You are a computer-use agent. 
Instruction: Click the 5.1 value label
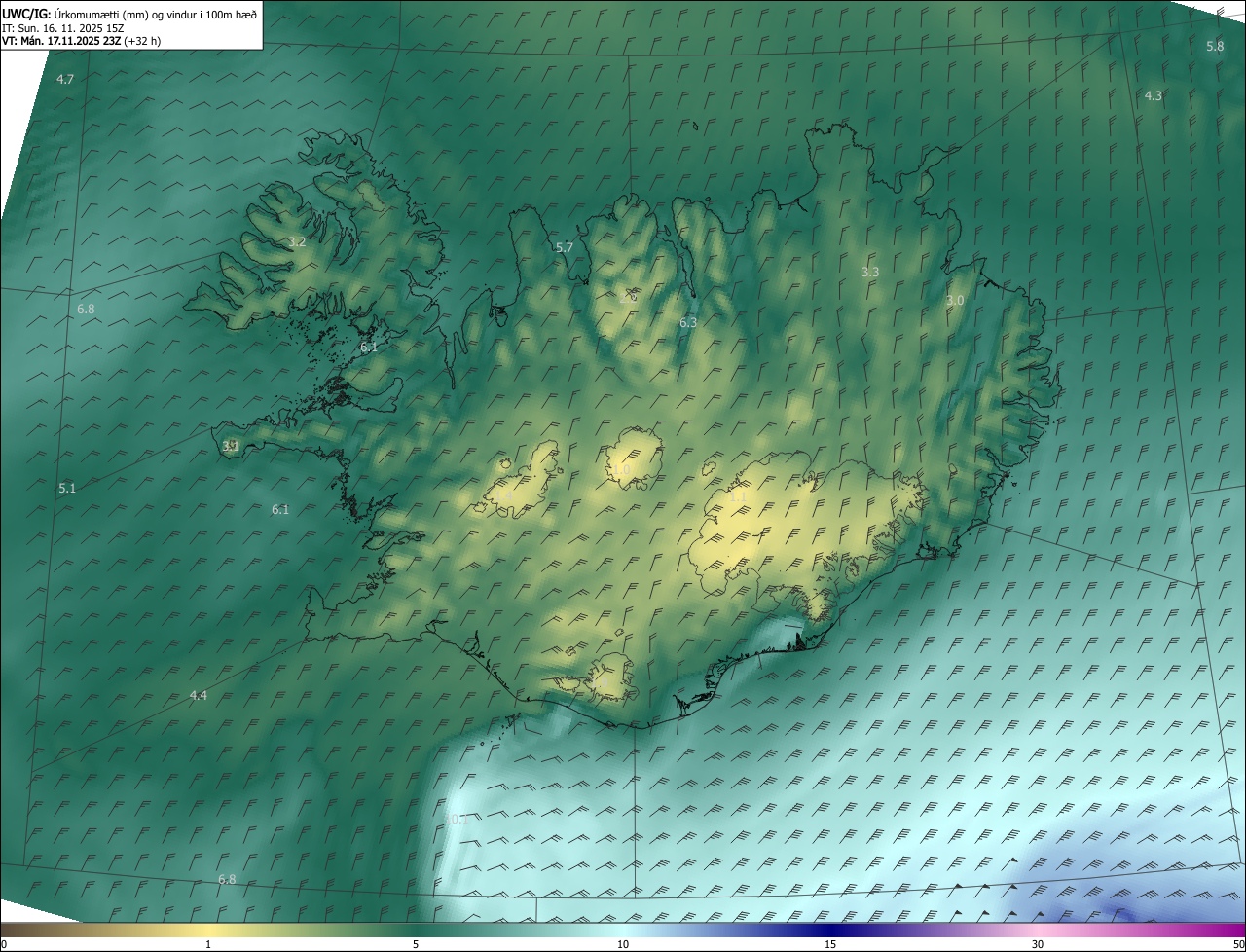(66, 488)
